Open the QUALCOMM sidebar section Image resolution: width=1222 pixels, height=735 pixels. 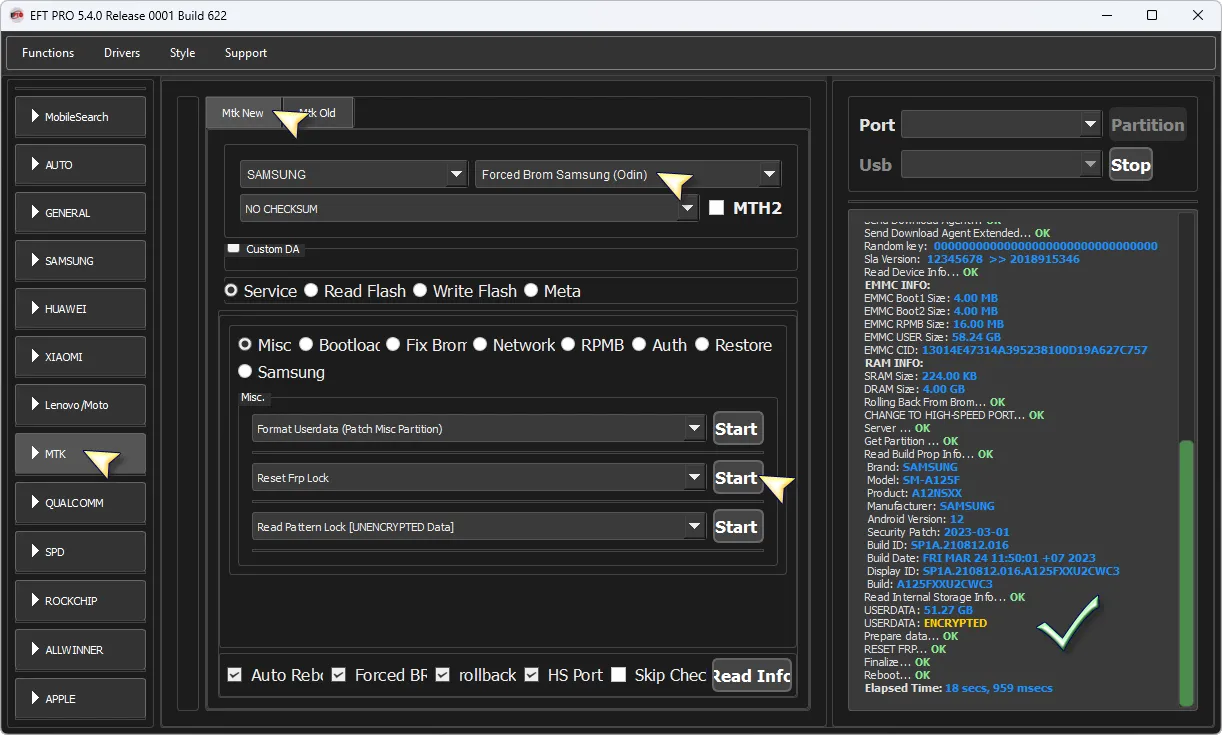(80, 503)
